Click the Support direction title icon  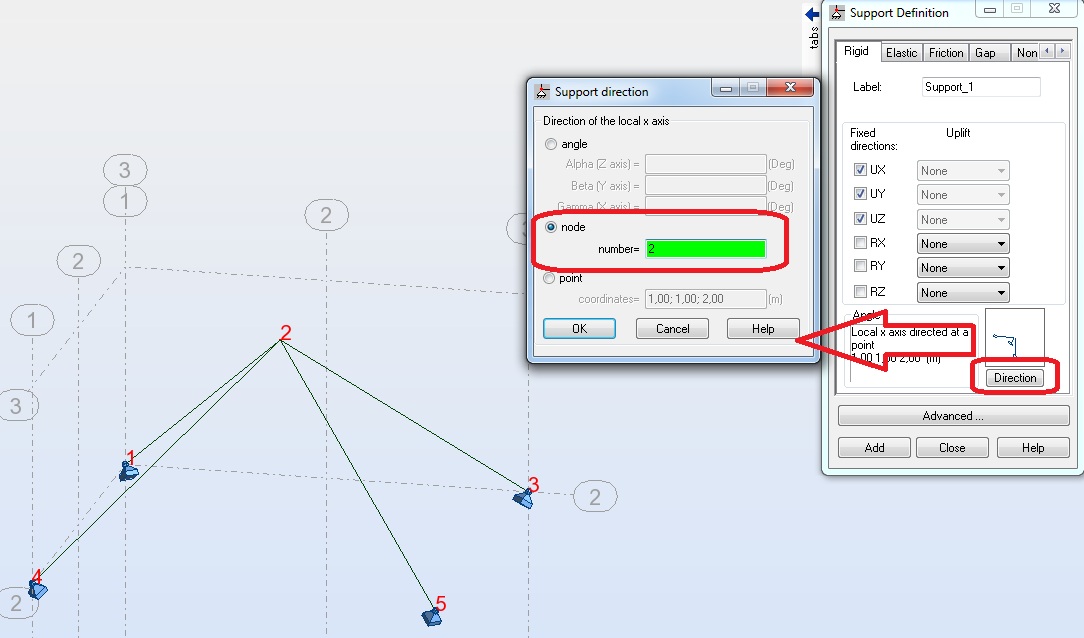coord(543,92)
